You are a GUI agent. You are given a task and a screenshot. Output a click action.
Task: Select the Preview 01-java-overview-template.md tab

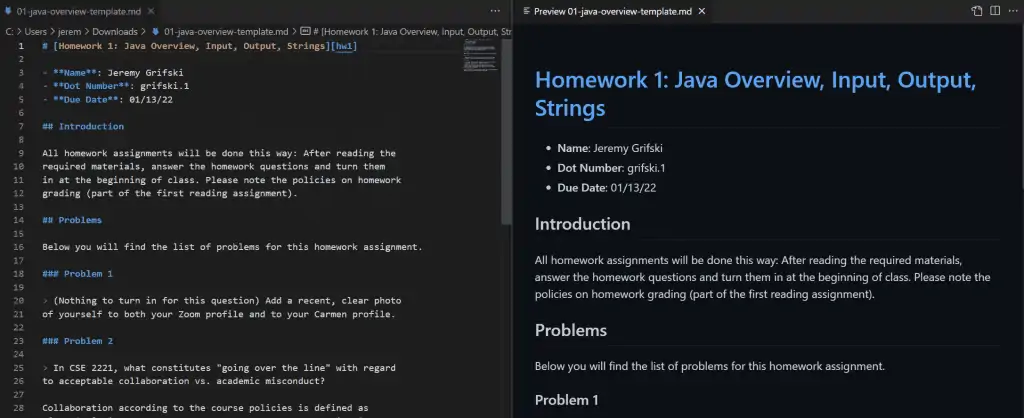[615, 11]
